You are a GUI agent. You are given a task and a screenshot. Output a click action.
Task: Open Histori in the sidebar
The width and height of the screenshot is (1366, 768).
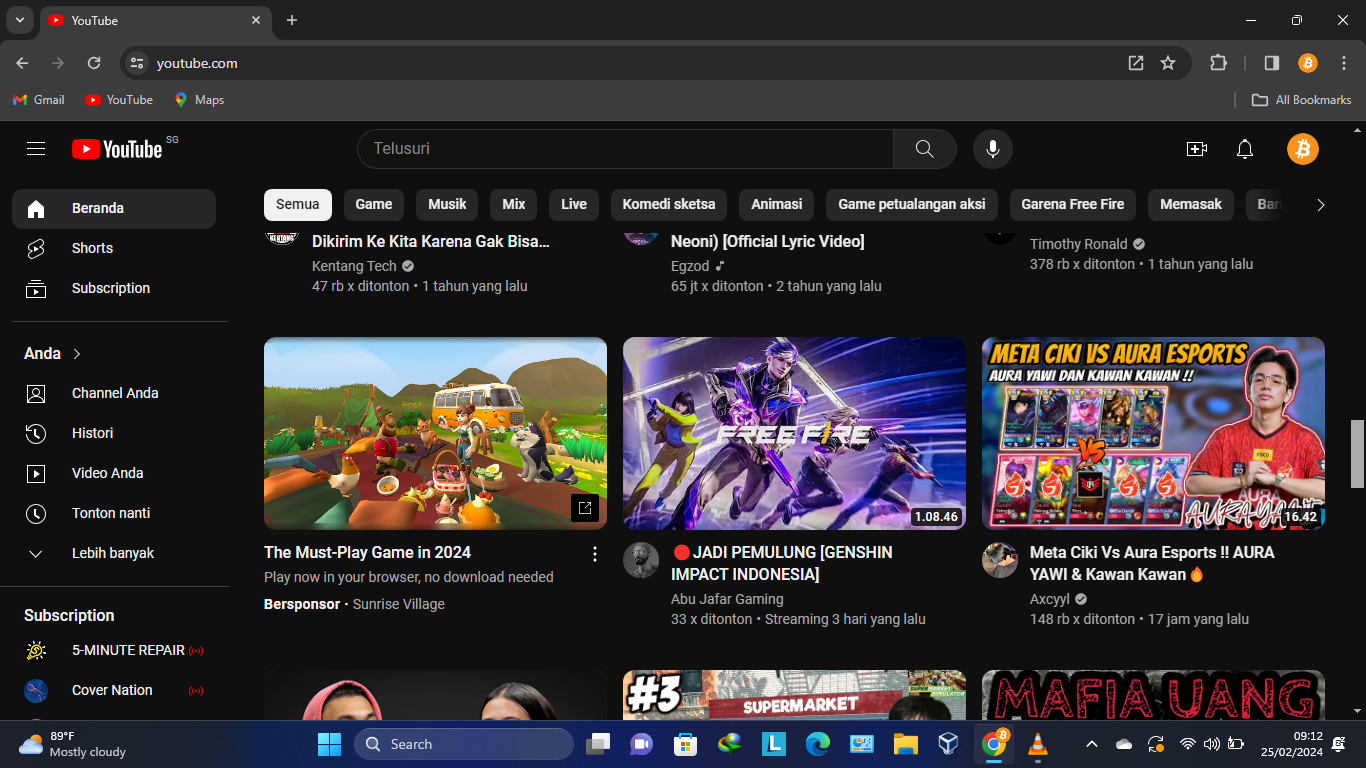point(114,433)
